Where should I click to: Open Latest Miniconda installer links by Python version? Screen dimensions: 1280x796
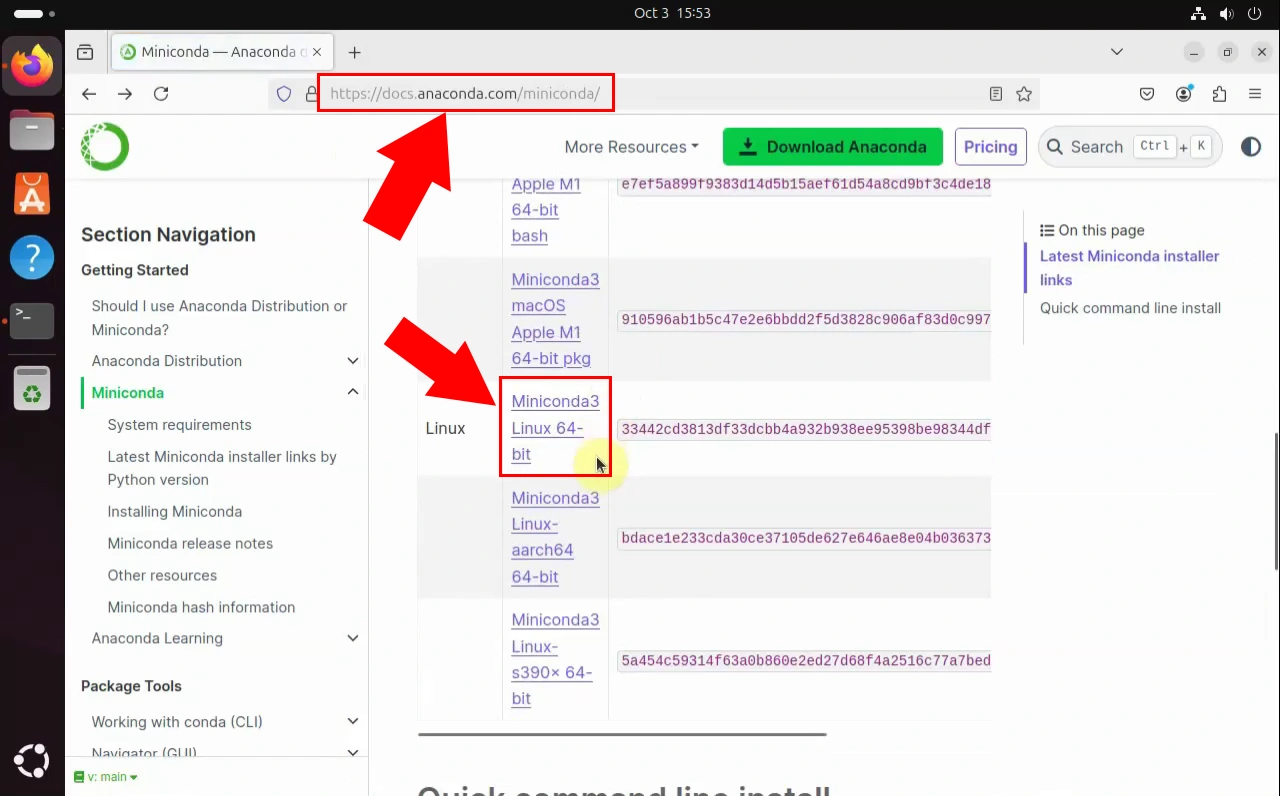tap(222, 468)
